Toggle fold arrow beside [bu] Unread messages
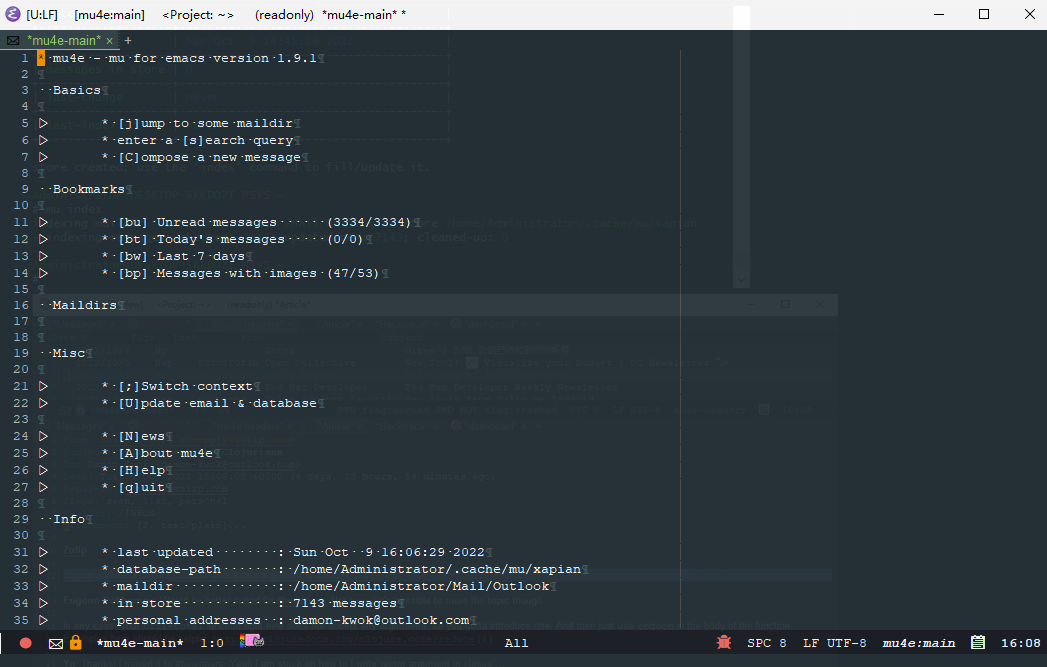Image resolution: width=1047 pixels, height=667 pixels. tap(43, 222)
